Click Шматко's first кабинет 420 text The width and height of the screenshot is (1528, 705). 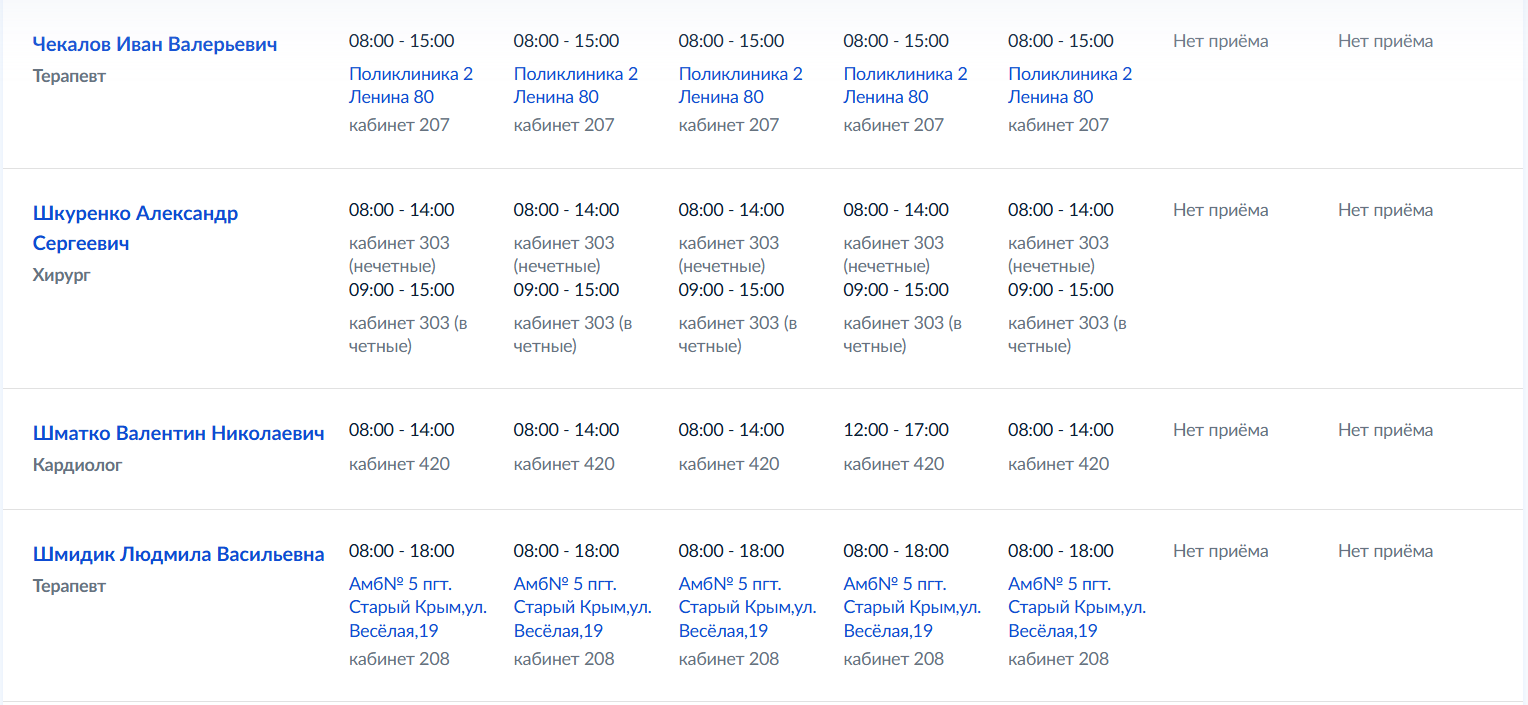pos(399,464)
